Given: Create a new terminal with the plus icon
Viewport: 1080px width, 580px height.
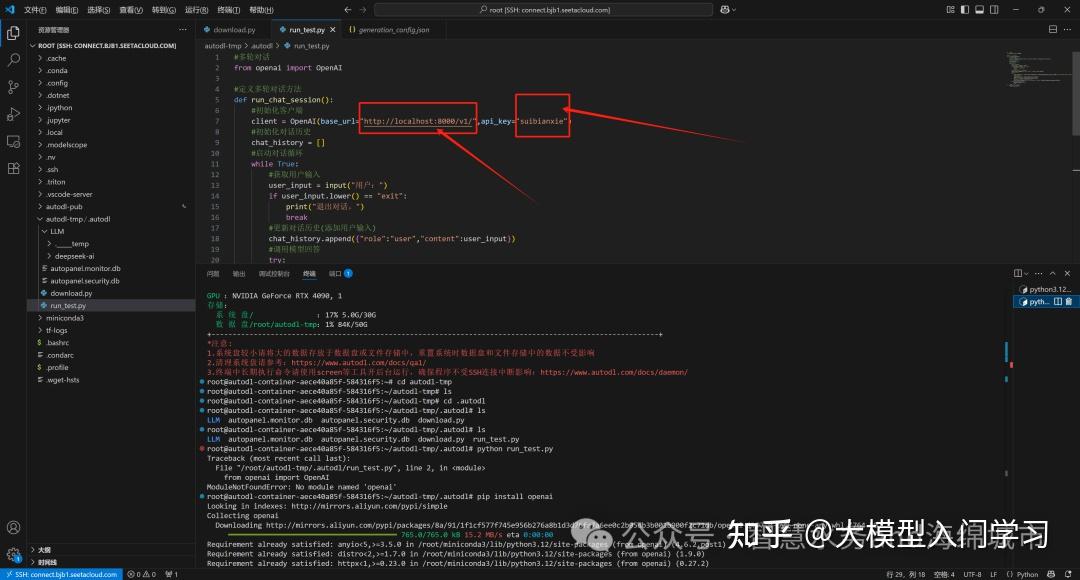Looking at the screenshot, I should pyautogui.click(x=1017, y=273).
